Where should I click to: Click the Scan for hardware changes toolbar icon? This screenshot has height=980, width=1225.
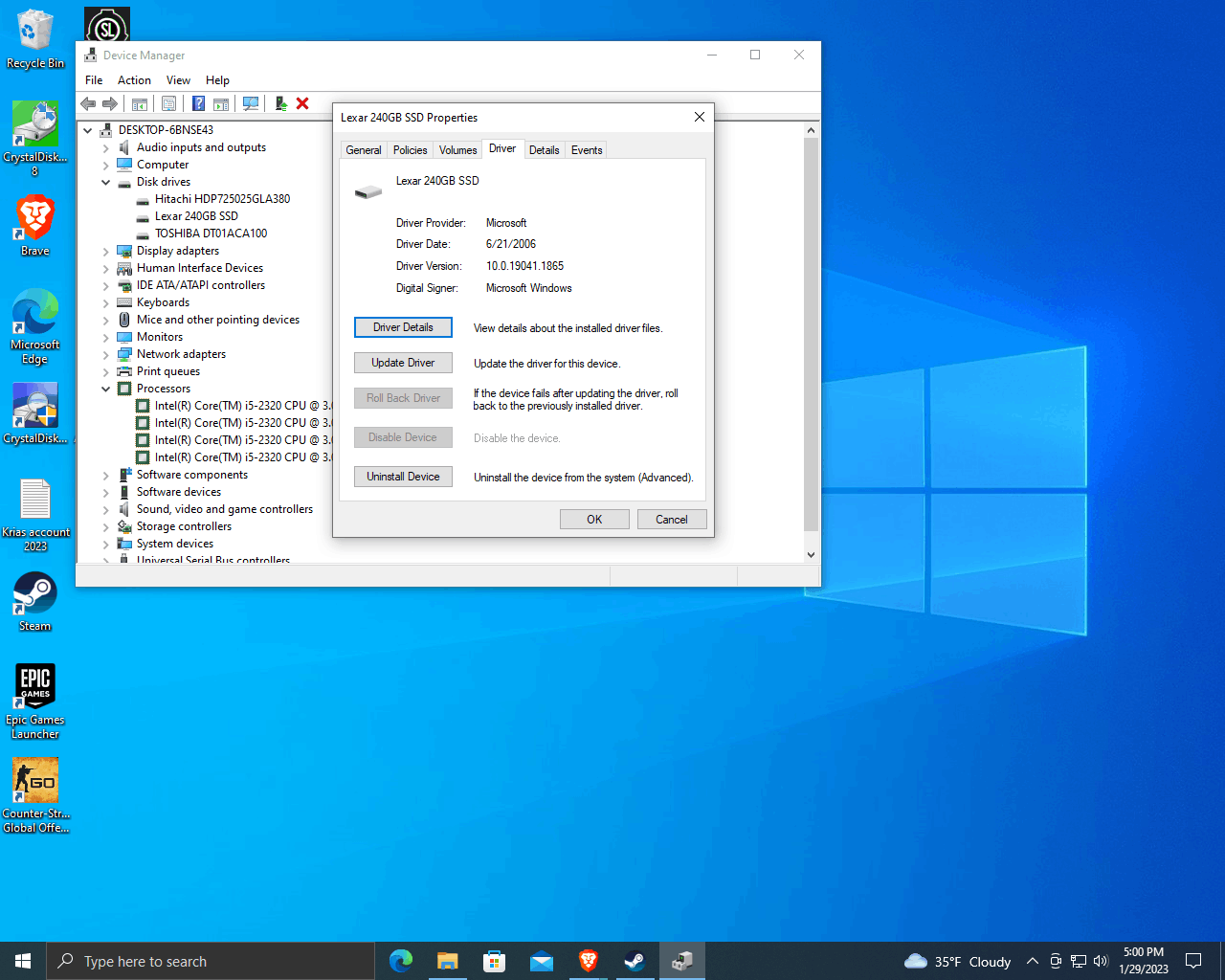(x=251, y=103)
